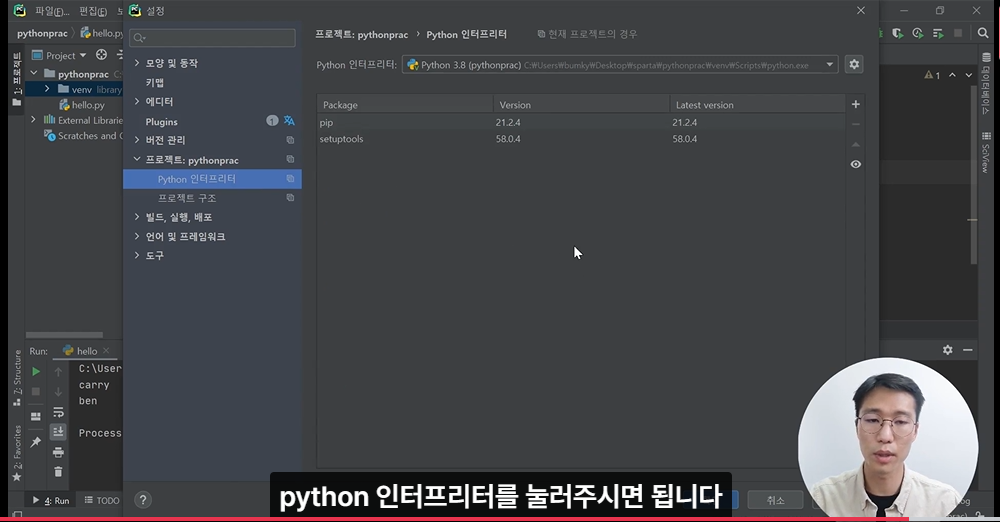Click the translate icon on the Plugins row
1000x522 pixels.
pyautogui.click(x=289, y=121)
